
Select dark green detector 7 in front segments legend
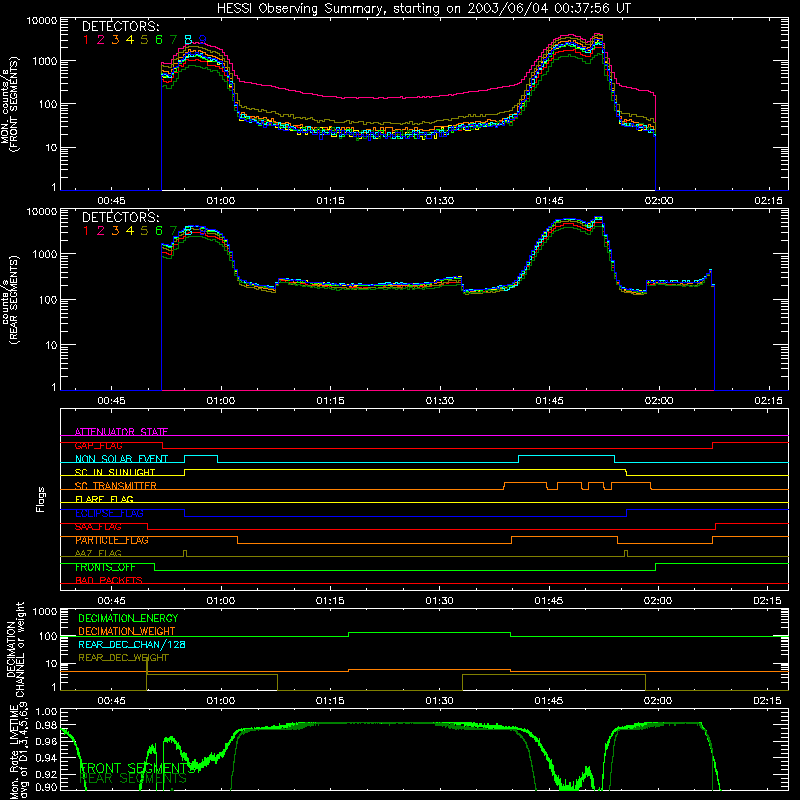coord(173,40)
